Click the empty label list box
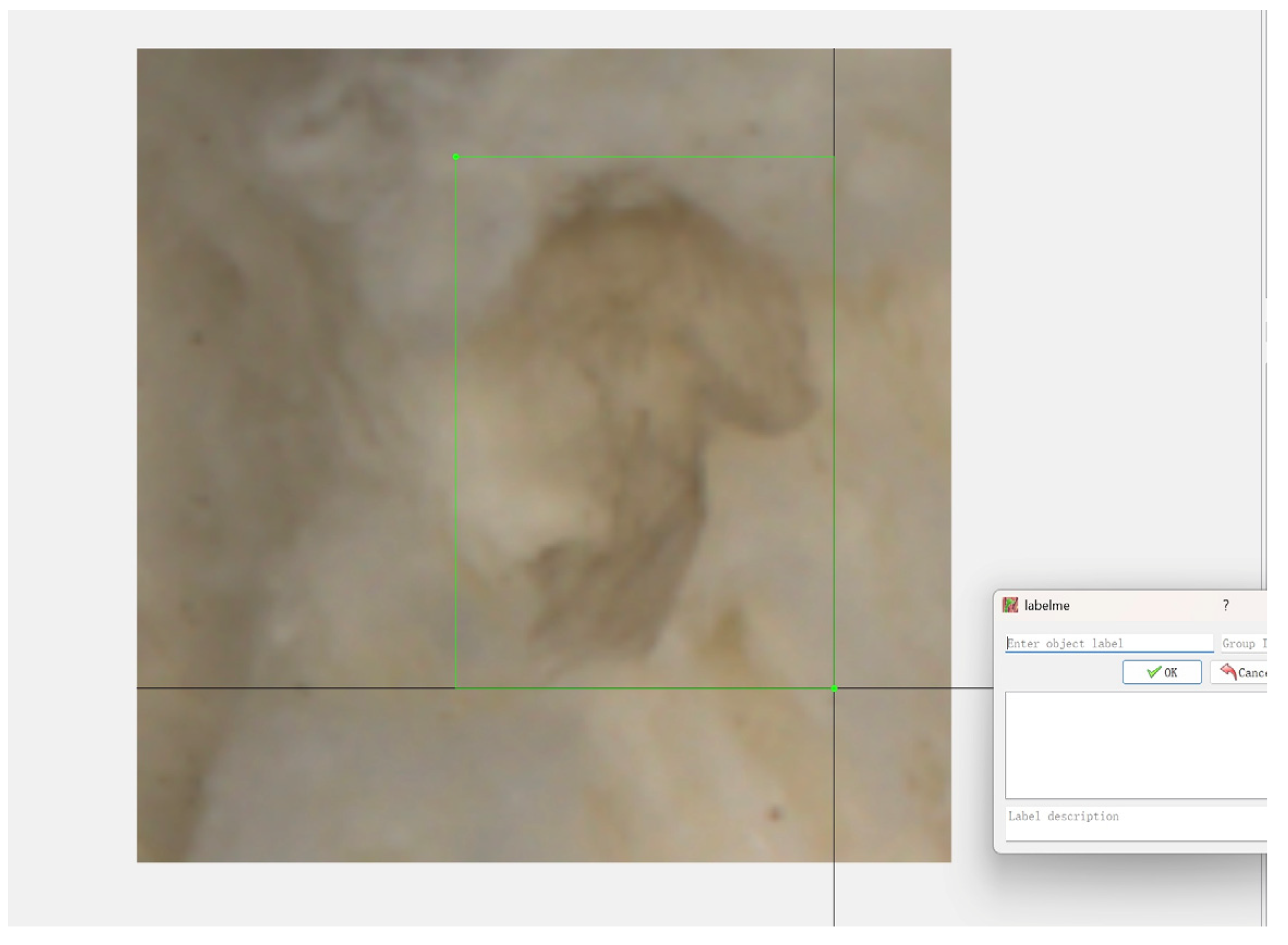The height and width of the screenshot is (945, 1288). tap(1136, 744)
